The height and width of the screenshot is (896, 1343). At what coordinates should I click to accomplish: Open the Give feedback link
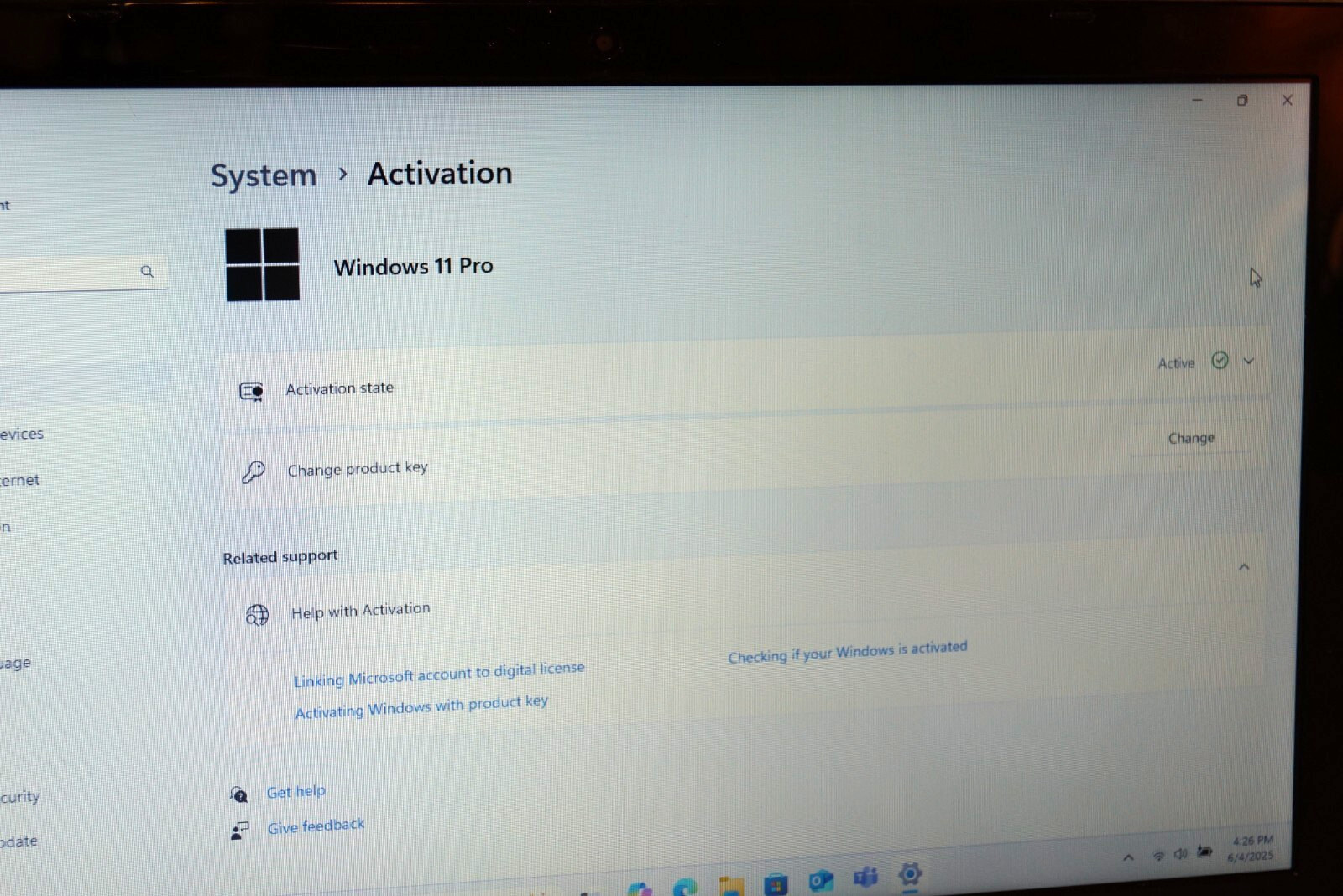pyautogui.click(x=316, y=826)
